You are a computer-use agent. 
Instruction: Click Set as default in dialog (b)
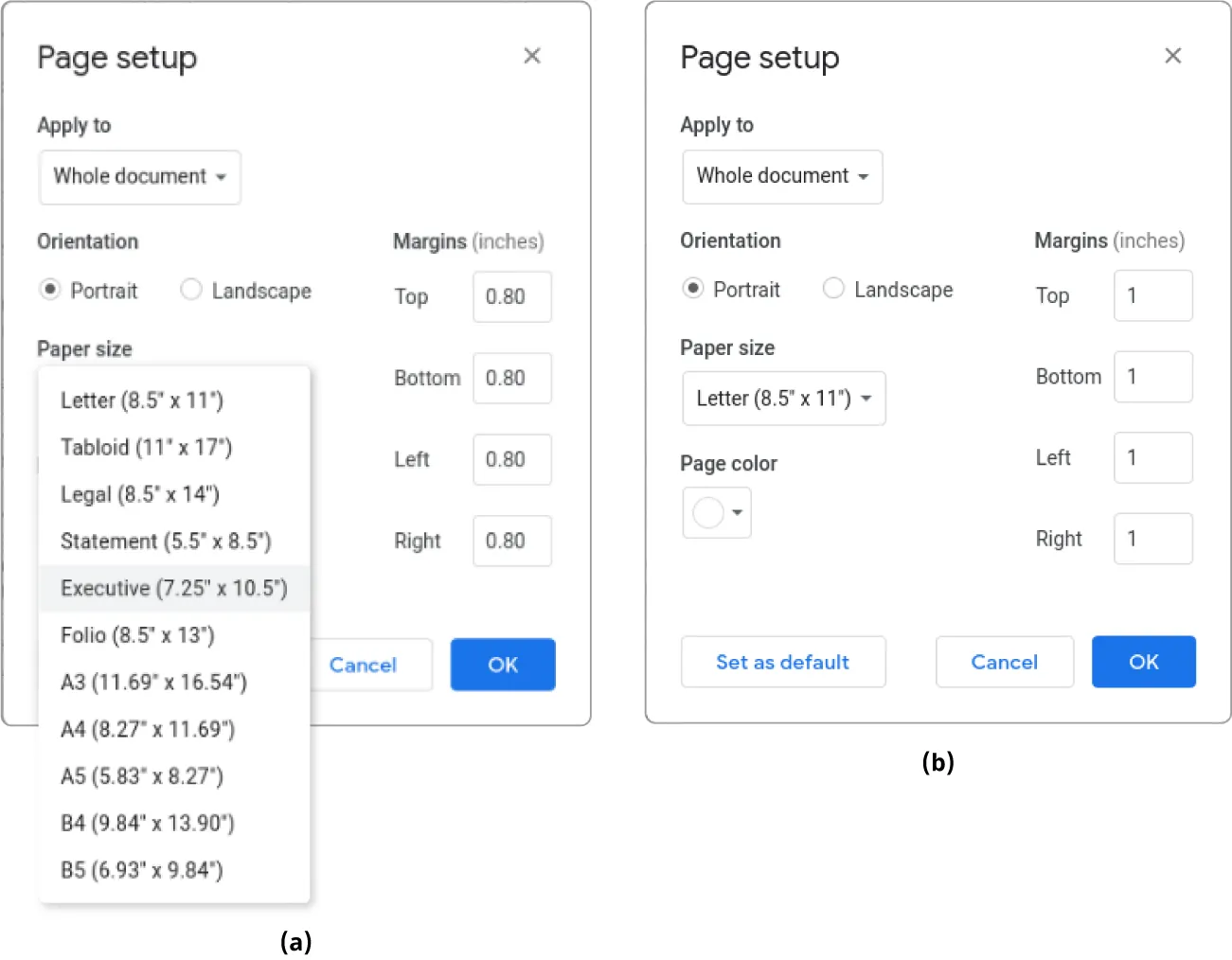coord(783,662)
